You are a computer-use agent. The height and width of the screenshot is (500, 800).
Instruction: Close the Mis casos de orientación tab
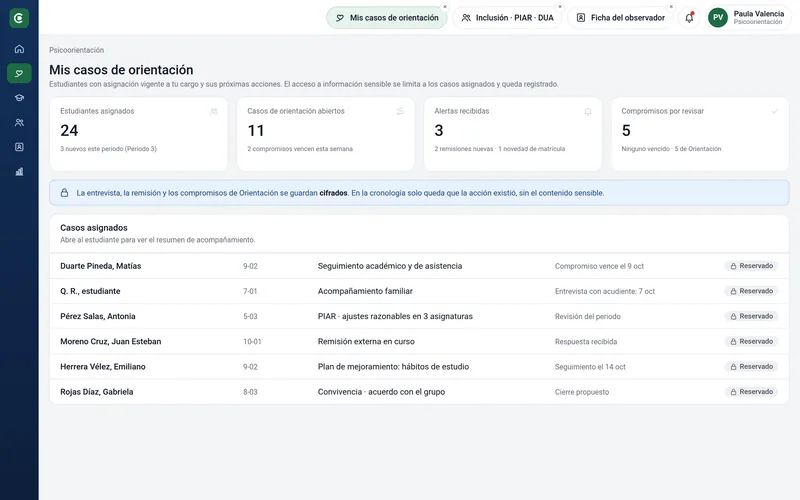[x=445, y=7]
